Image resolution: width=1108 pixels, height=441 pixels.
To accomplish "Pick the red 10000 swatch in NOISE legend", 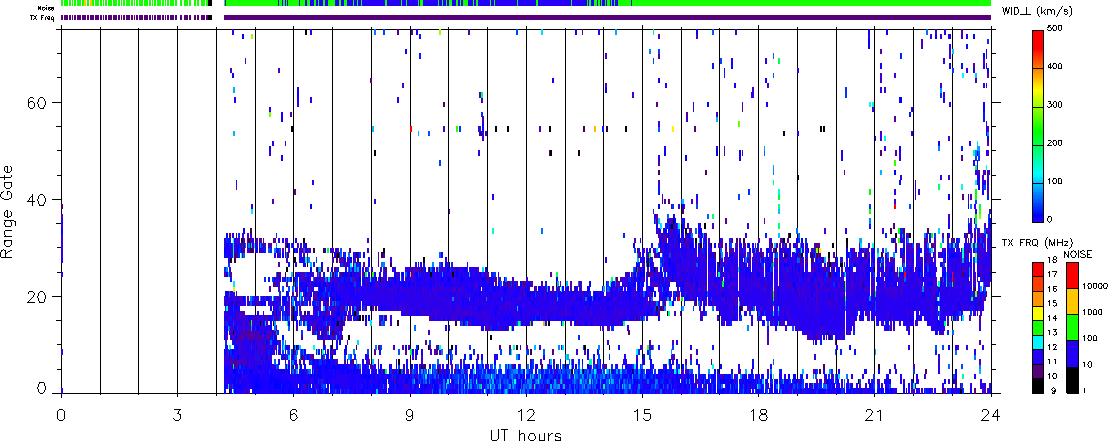I will click(x=1075, y=276).
